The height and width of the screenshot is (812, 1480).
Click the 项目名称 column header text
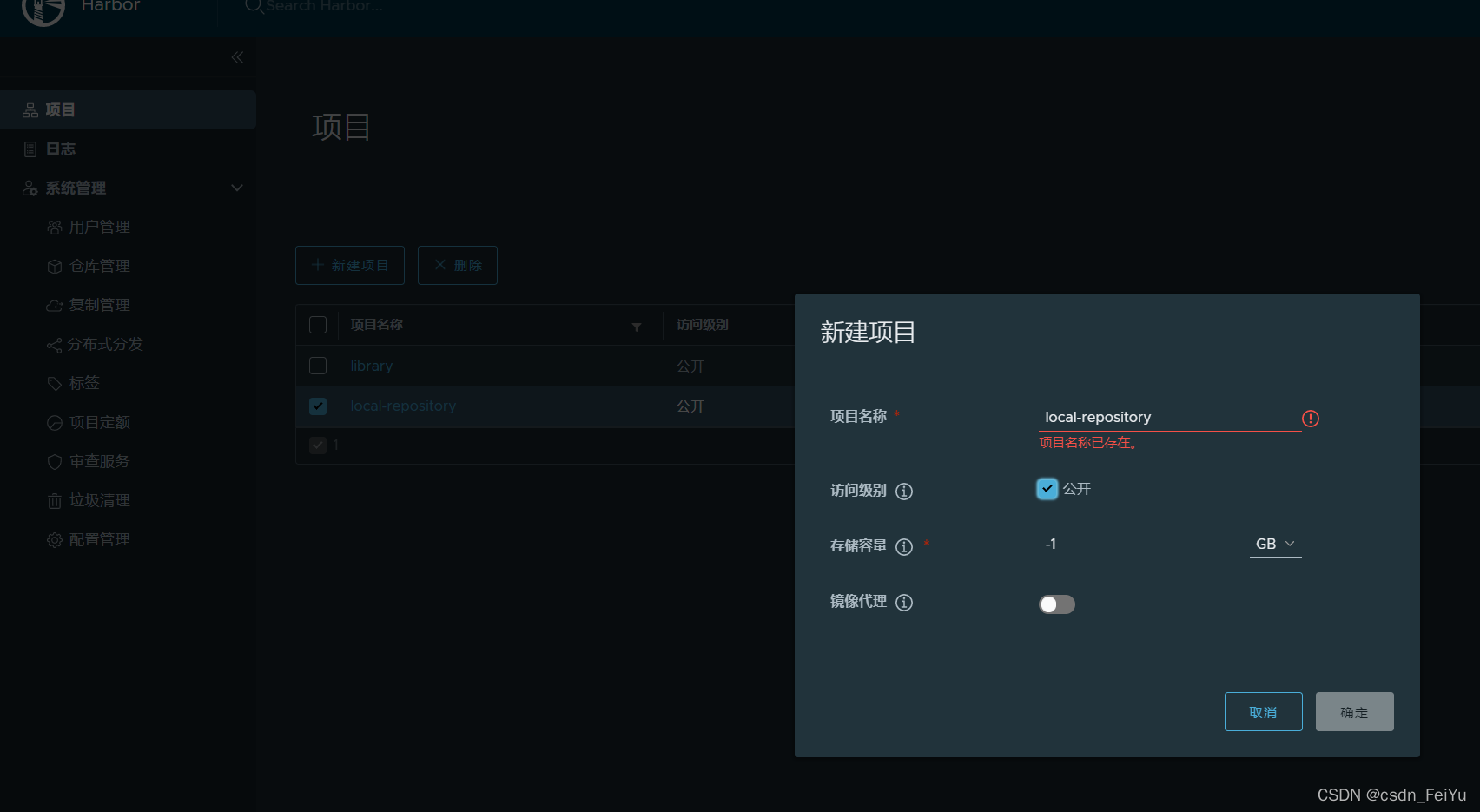[x=377, y=325]
